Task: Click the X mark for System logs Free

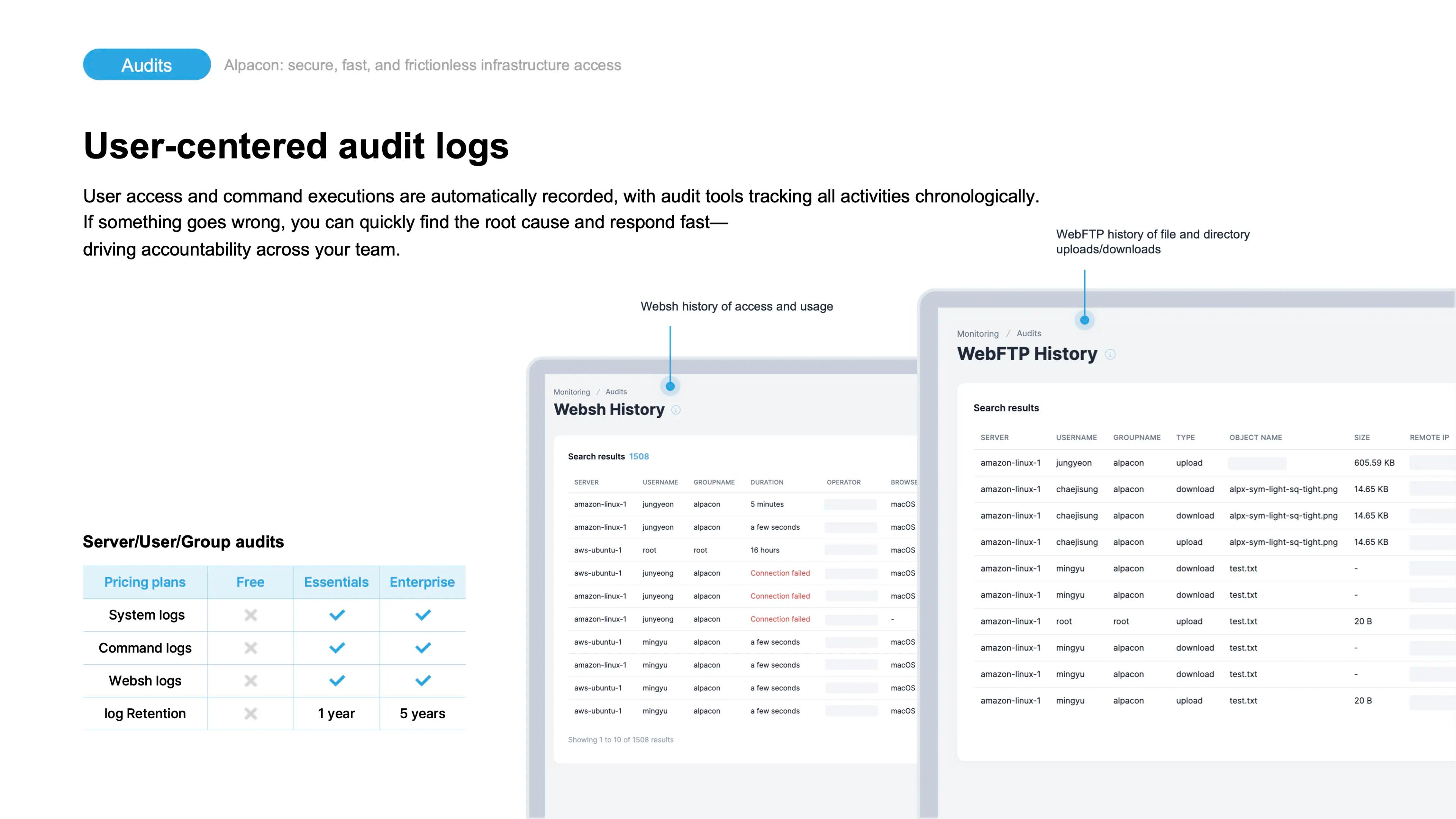Action: click(250, 615)
